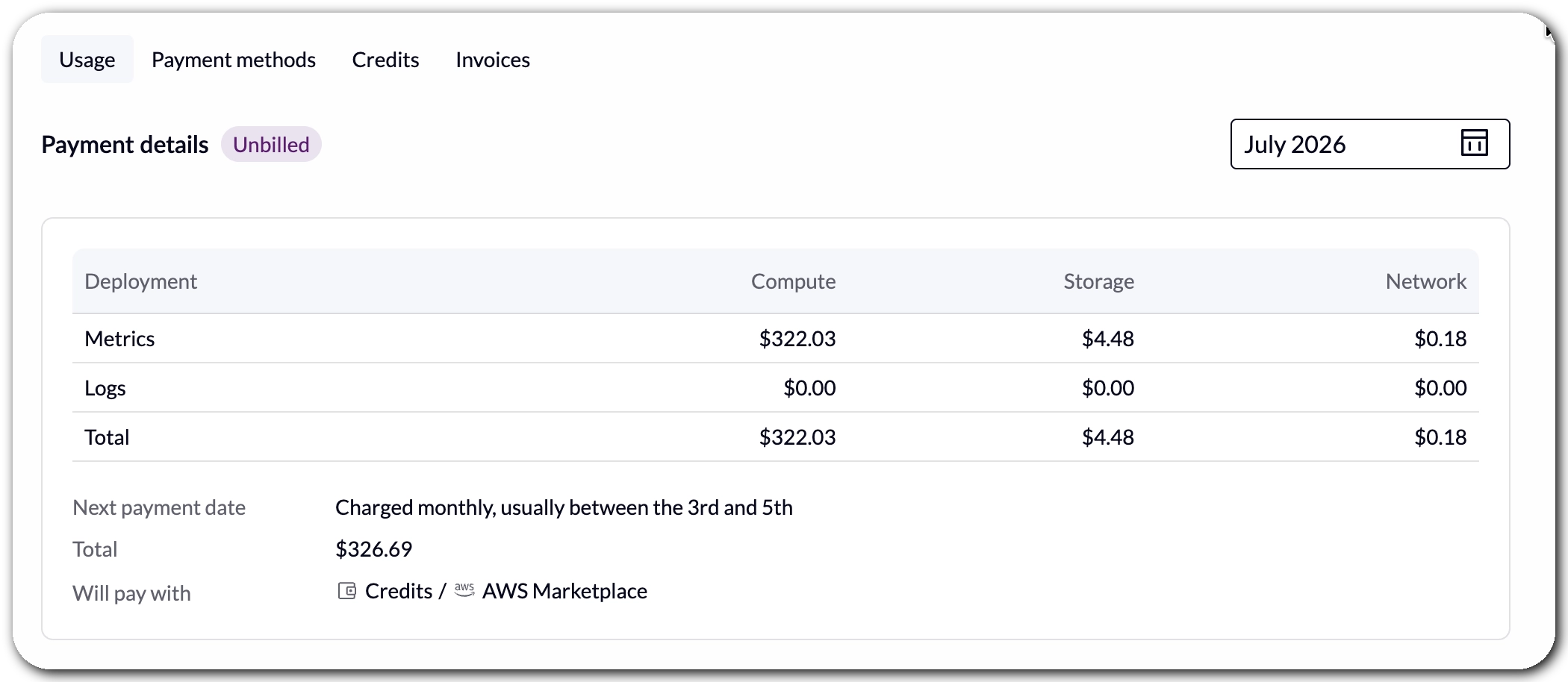The image size is (1568, 682).
Task: Select the Metrics deployment row
Action: [775, 339]
